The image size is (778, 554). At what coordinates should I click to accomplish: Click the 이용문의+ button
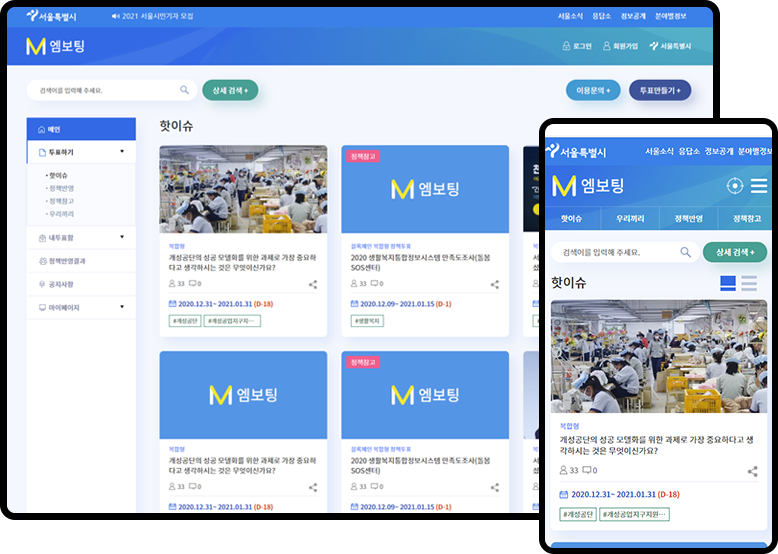(593, 90)
